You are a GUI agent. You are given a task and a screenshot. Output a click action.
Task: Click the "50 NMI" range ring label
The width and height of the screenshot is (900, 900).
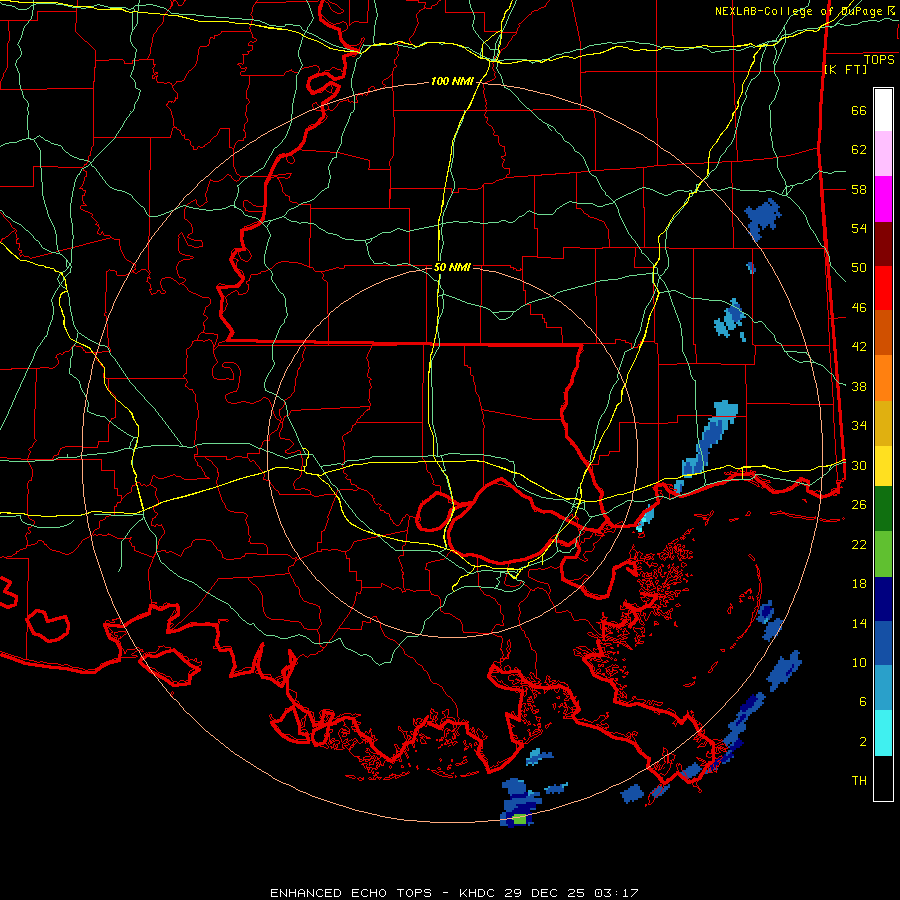tap(452, 267)
